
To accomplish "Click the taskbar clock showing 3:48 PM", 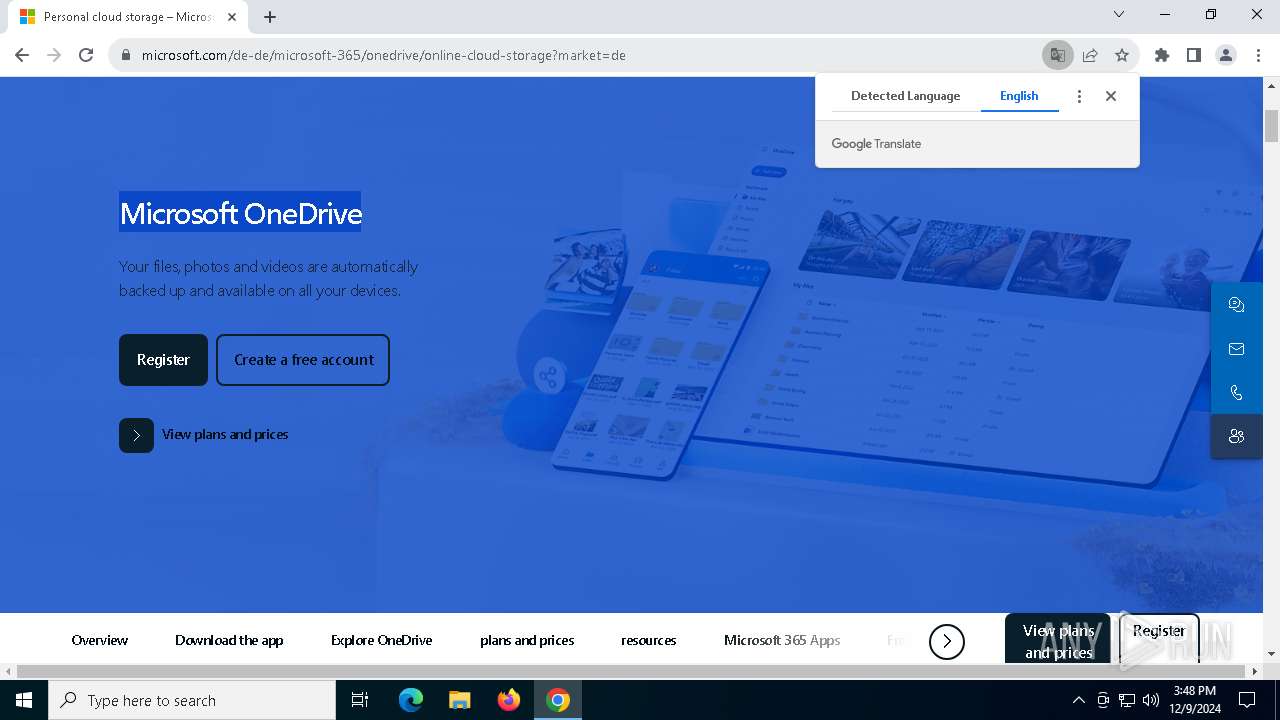I will (x=1195, y=700).
